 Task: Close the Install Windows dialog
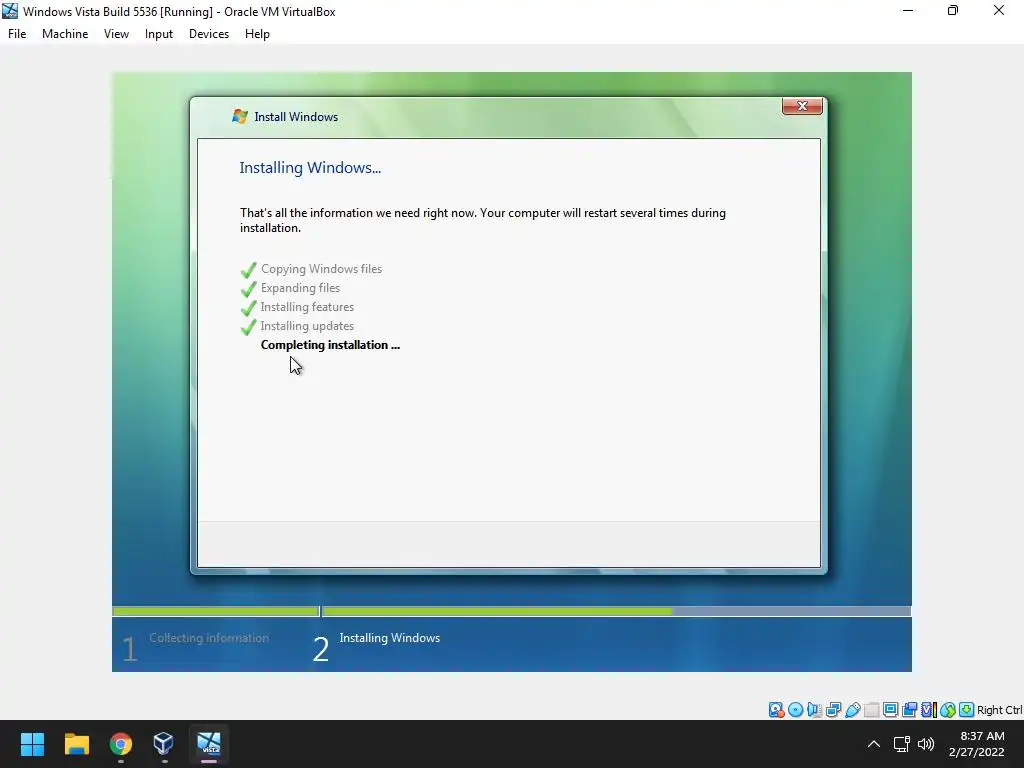(802, 106)
